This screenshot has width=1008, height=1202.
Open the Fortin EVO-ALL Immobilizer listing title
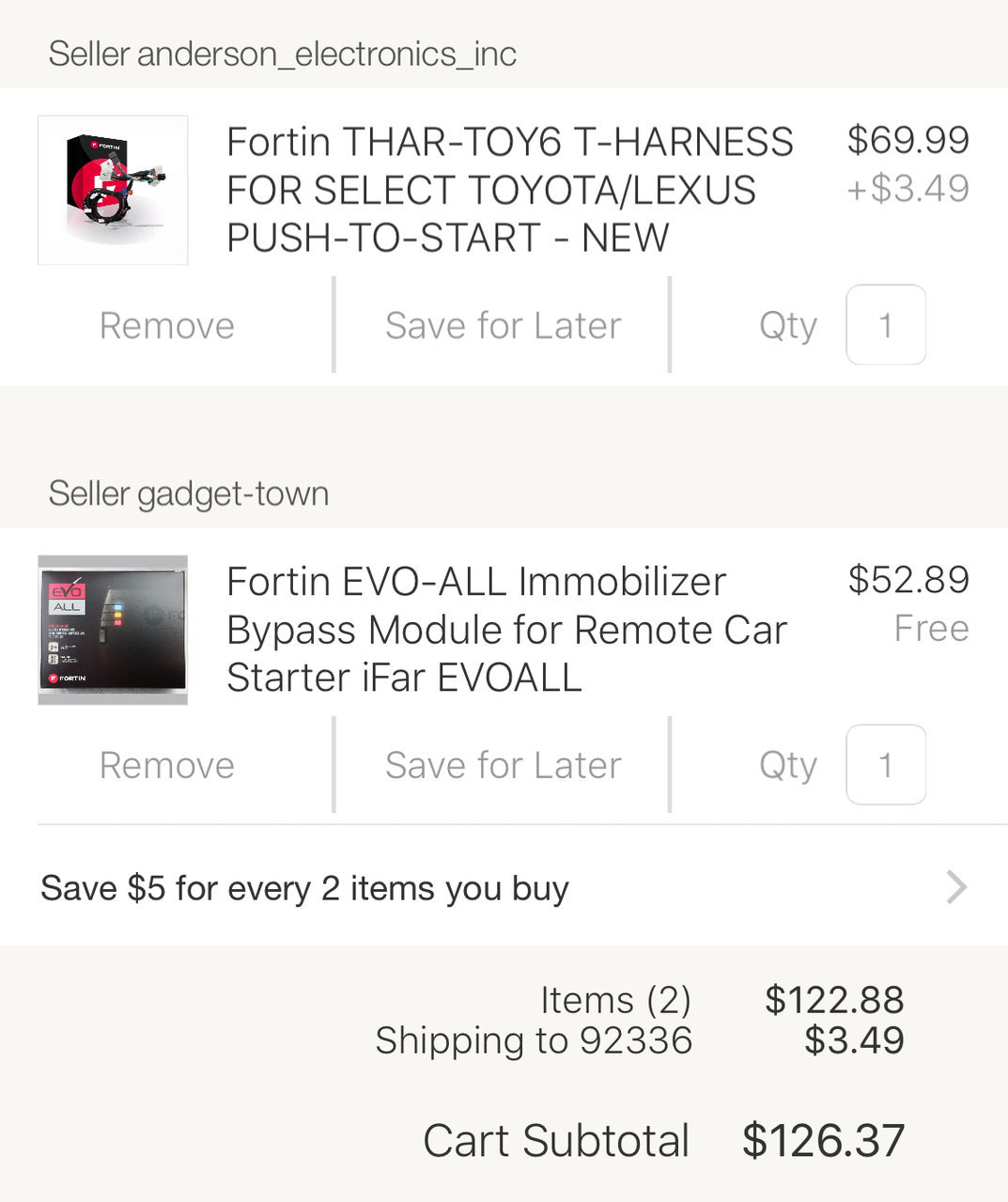tap(507, 630)
